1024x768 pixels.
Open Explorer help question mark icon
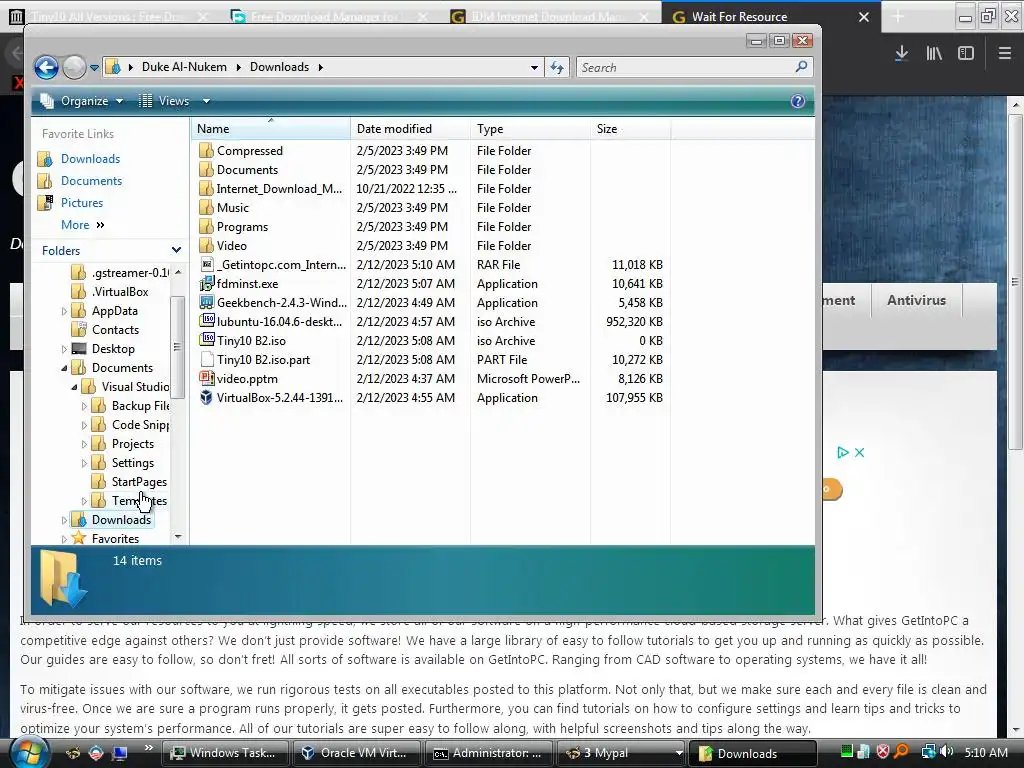pos(797,101)
